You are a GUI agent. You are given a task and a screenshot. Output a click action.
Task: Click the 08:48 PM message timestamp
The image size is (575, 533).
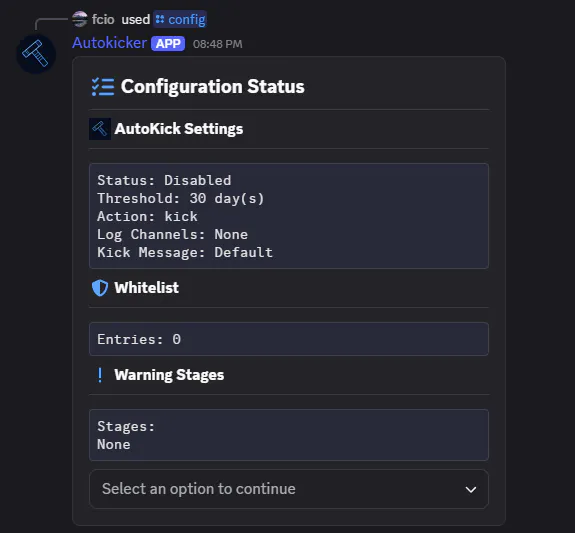(217, 44)
